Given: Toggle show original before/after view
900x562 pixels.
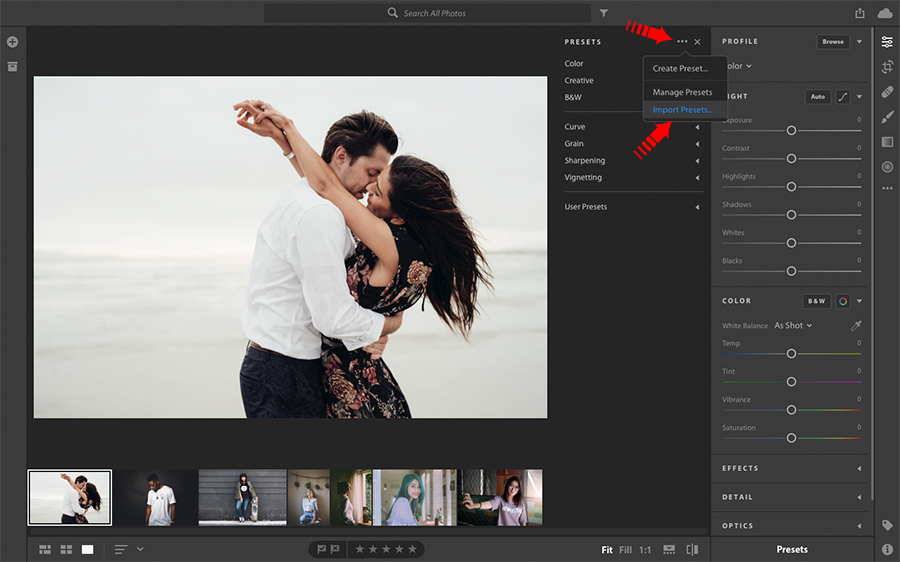Looking at the screenshot, I should 692,549.
